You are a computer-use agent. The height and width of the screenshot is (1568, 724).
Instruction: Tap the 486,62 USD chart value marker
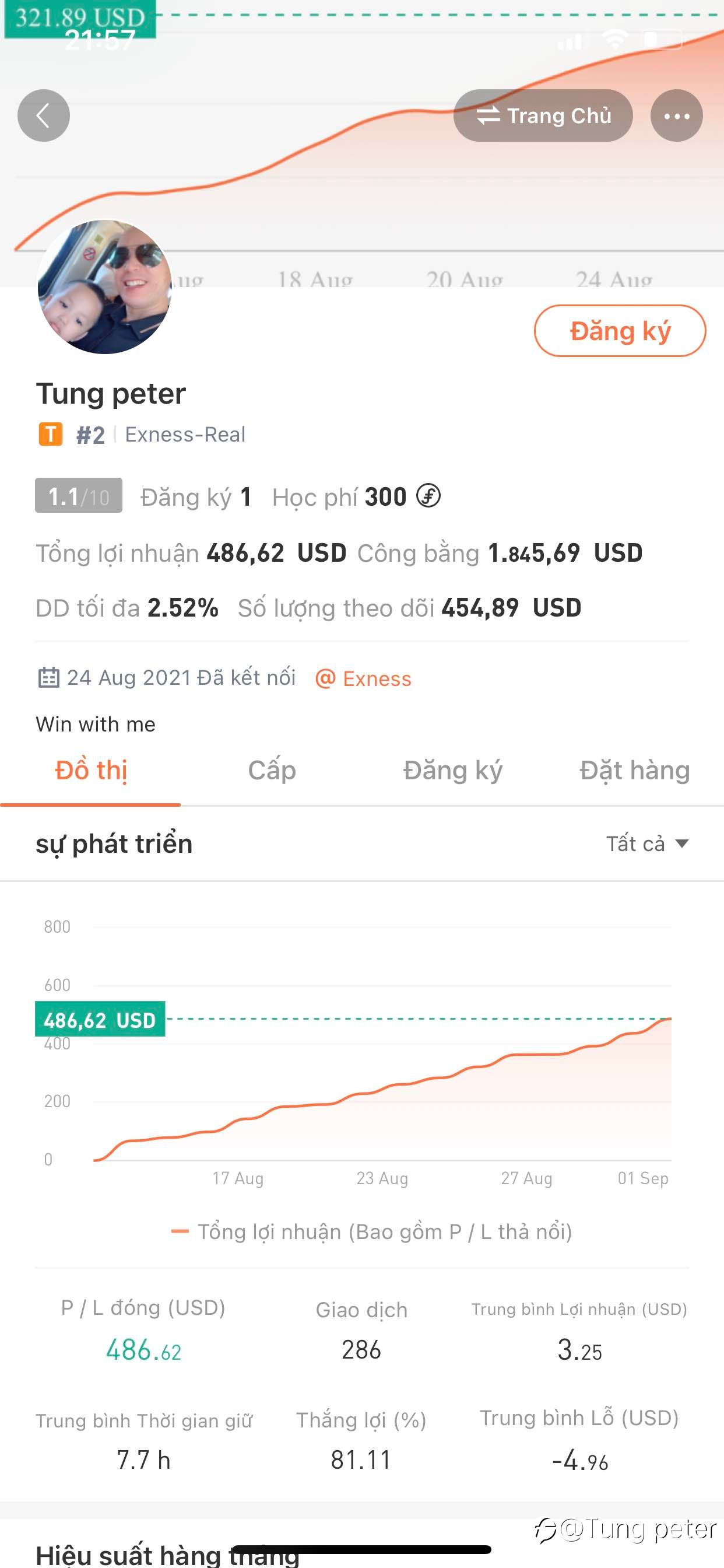point(100,1019)
